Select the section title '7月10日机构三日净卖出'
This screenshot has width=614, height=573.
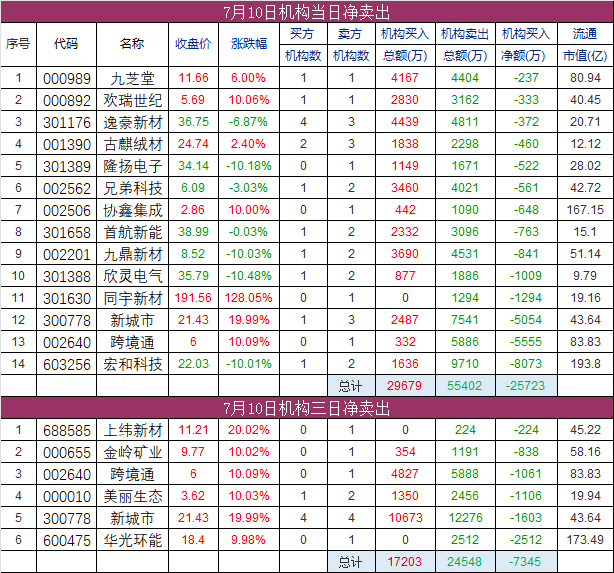[x=307, y=409]
